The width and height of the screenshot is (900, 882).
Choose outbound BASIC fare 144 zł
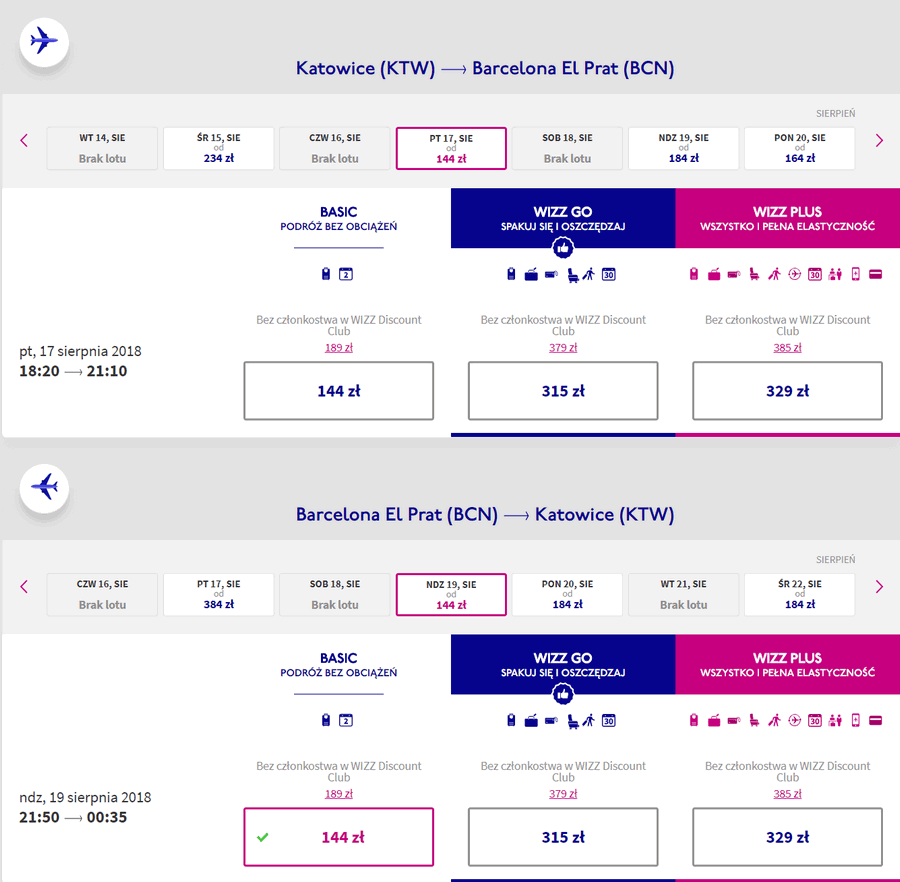tap(339, 391)
